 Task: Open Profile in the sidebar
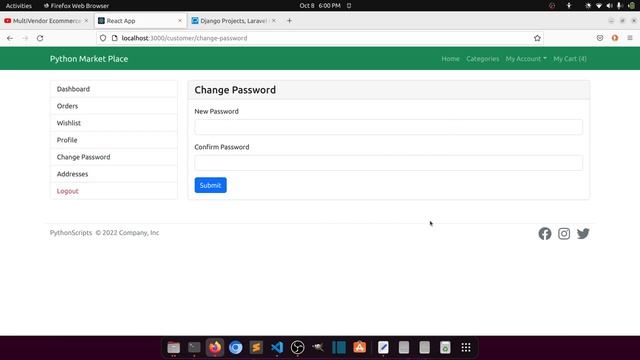click(x=114, y=140)
